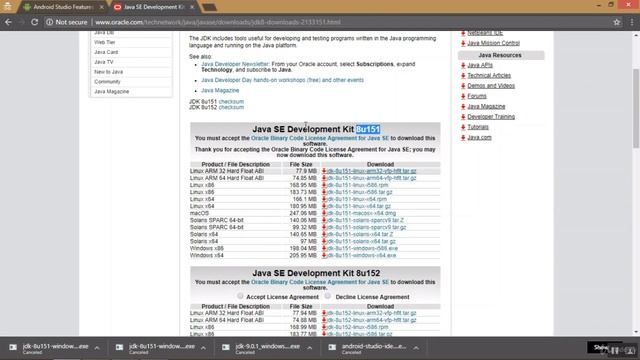640x360 pixels.
Task: Open 8u151 Oracle Binary Code License Agreement link
Action: point(320,138)
